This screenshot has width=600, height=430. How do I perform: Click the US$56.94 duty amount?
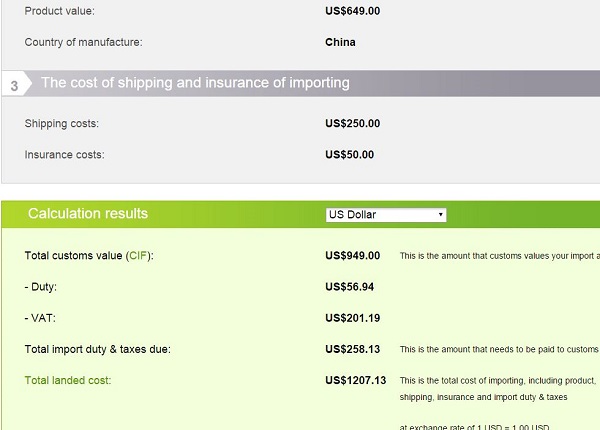click(x=350, y=287)
